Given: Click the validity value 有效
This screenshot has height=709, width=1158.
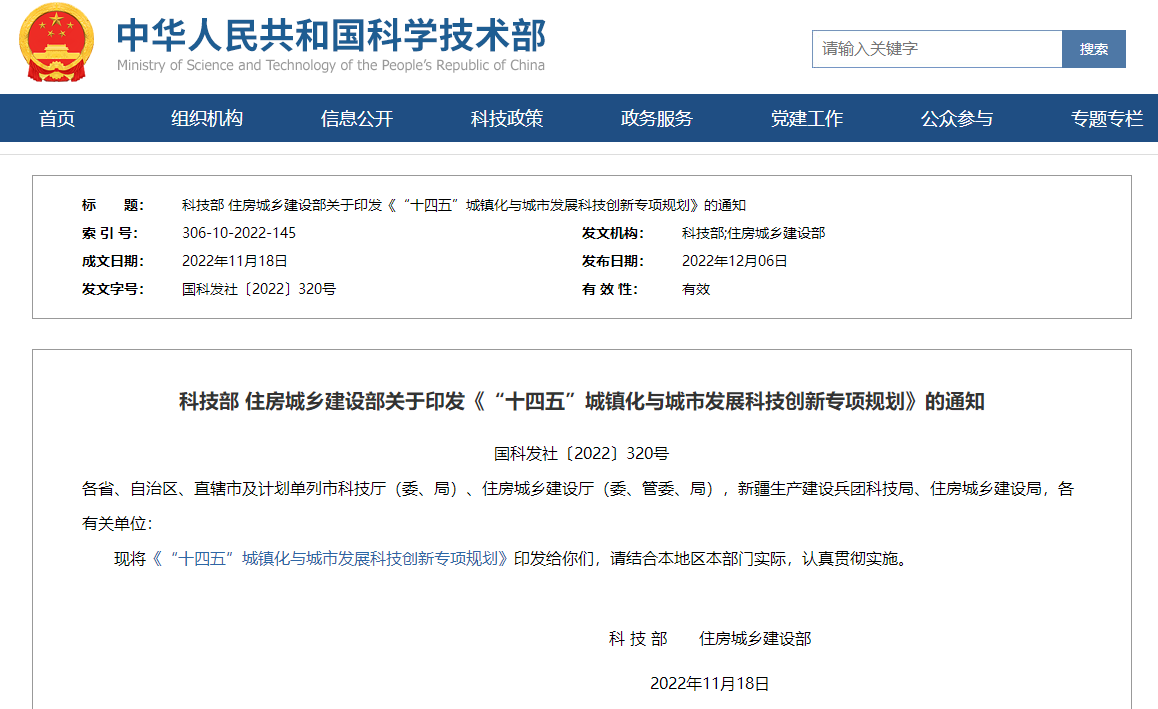Looking at the screenshot, I should (696, 290).
